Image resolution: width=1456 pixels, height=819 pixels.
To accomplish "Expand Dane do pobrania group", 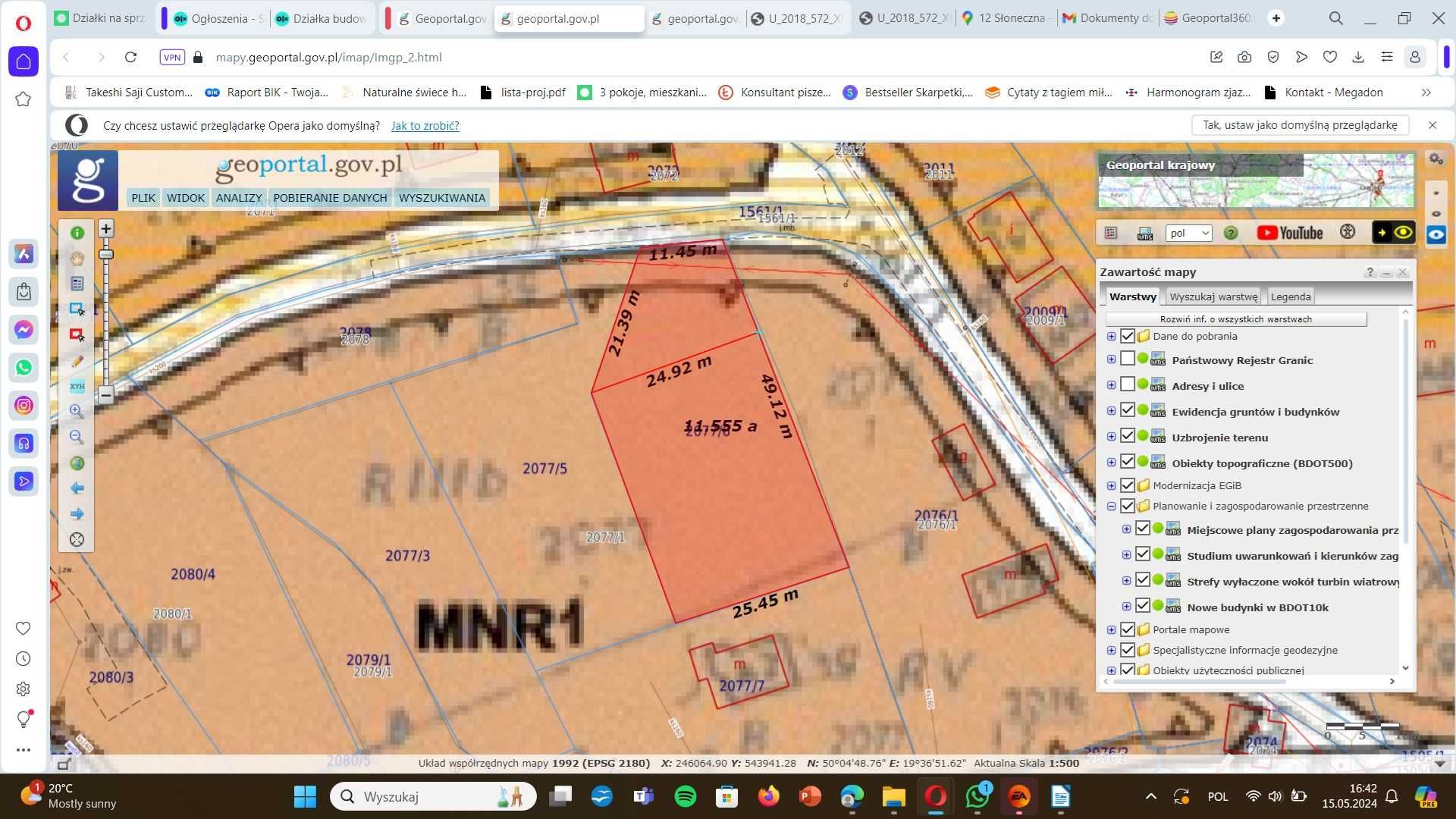I will tap(1111, 336).
